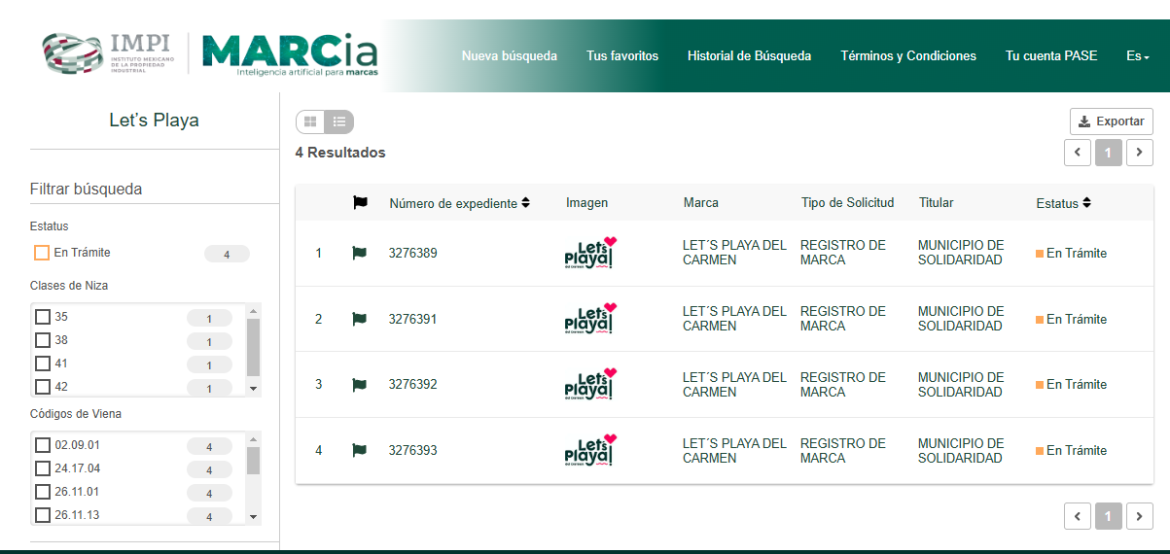Go to the next page, bottom pagination
1170x554 pixels.
(1139, 516)
